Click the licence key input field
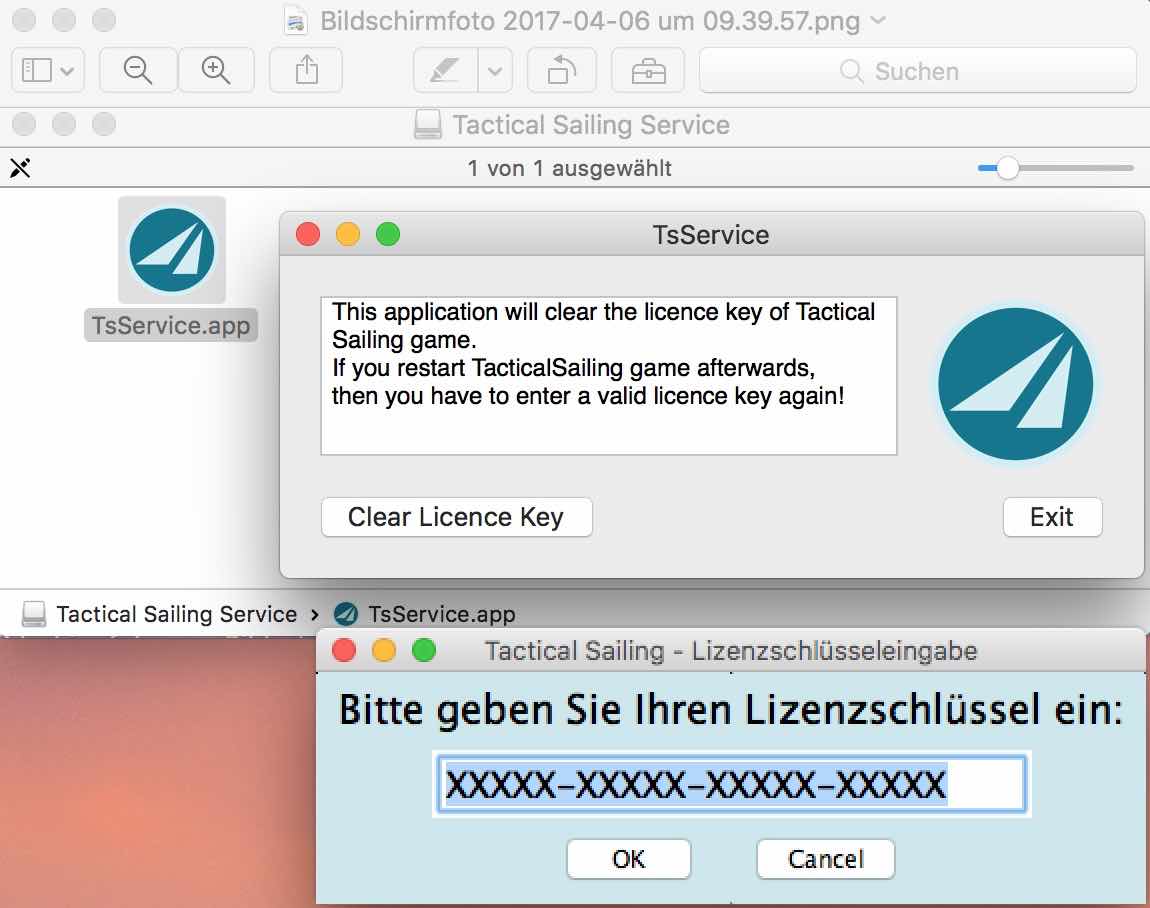Image resolution: width=1150 pixels, height=908 pixels. tap(732, 784)
